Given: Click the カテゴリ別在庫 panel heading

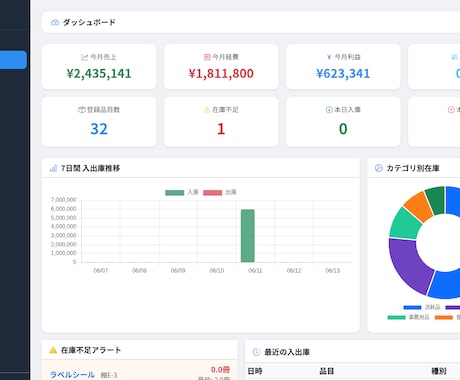Looking at the screenshot, I should [413, 168].
